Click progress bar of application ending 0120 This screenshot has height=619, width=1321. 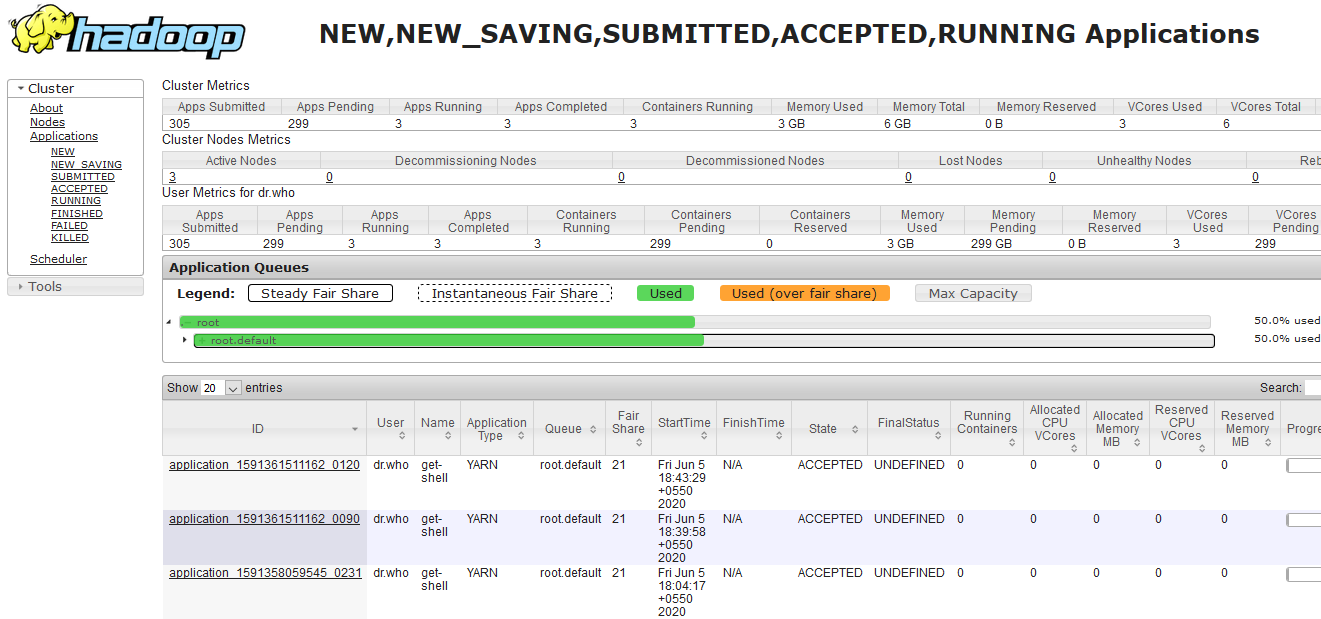tap(1304, 466)
